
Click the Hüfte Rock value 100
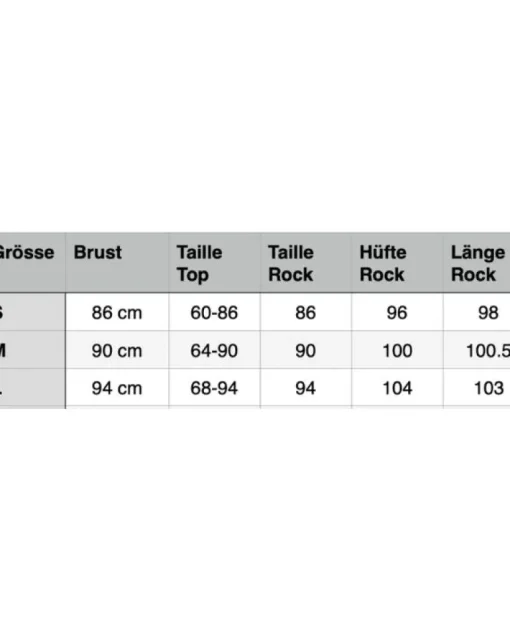397,350
